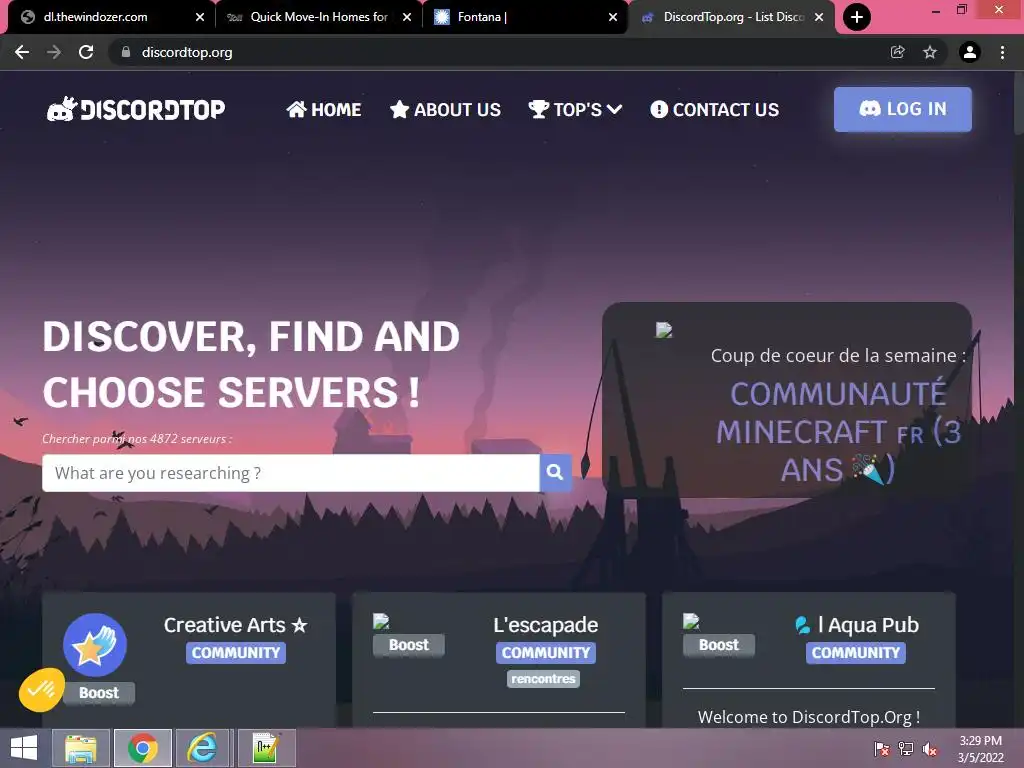Close the DiscordTop.org tab
This screenshot has width=1024, height=768.
click(x=819, y=17)
